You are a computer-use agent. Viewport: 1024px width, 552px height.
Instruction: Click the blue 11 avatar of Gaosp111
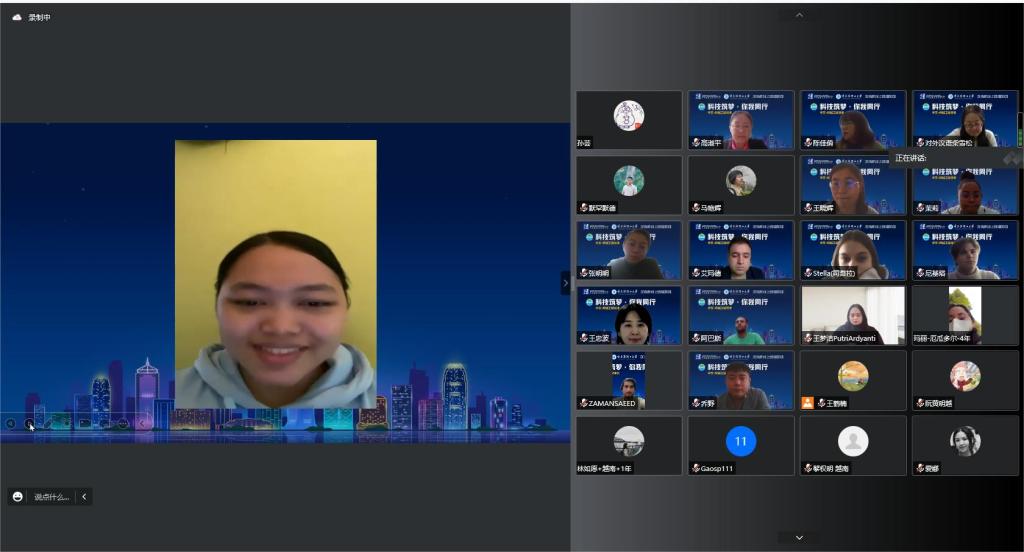740,440
